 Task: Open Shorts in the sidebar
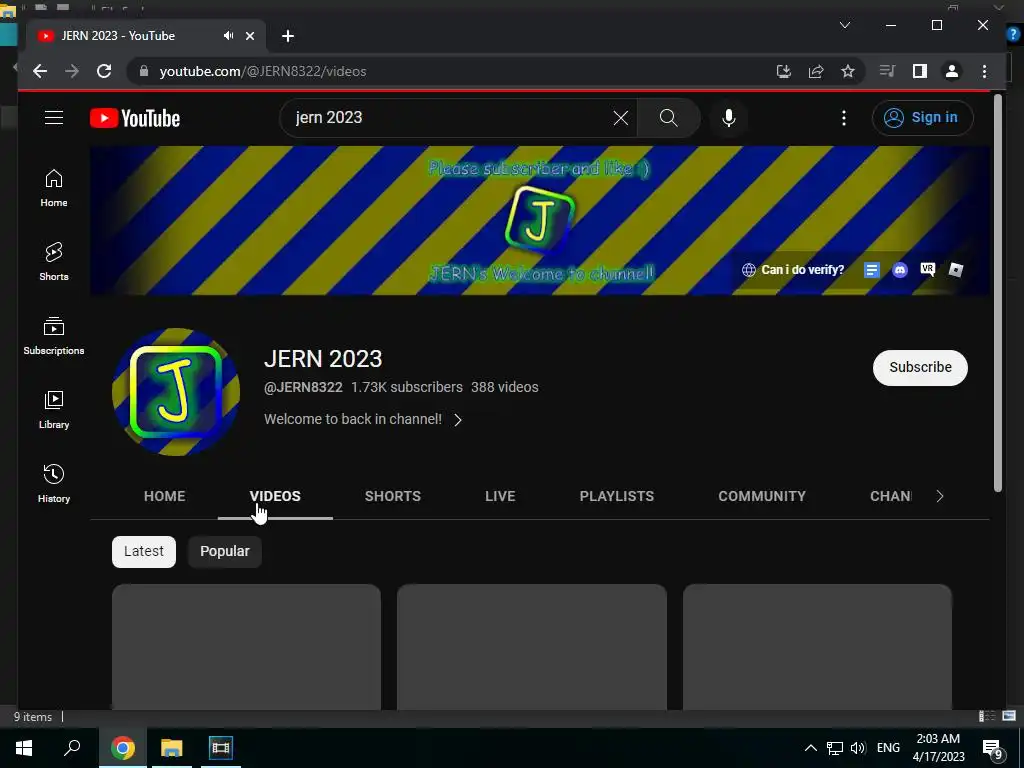click(54, 262)
